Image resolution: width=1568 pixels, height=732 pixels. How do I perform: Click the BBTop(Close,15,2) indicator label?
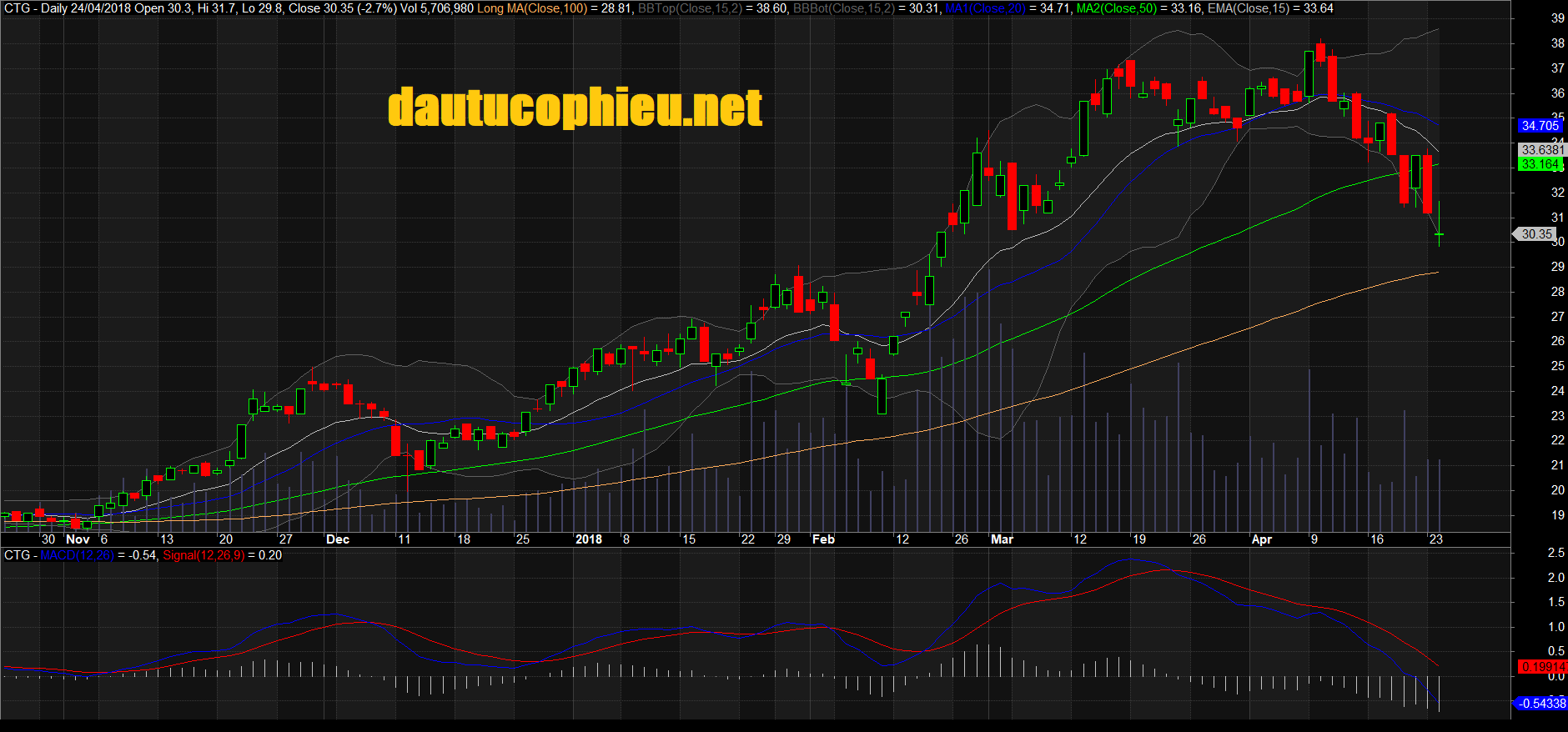(689, 8)
